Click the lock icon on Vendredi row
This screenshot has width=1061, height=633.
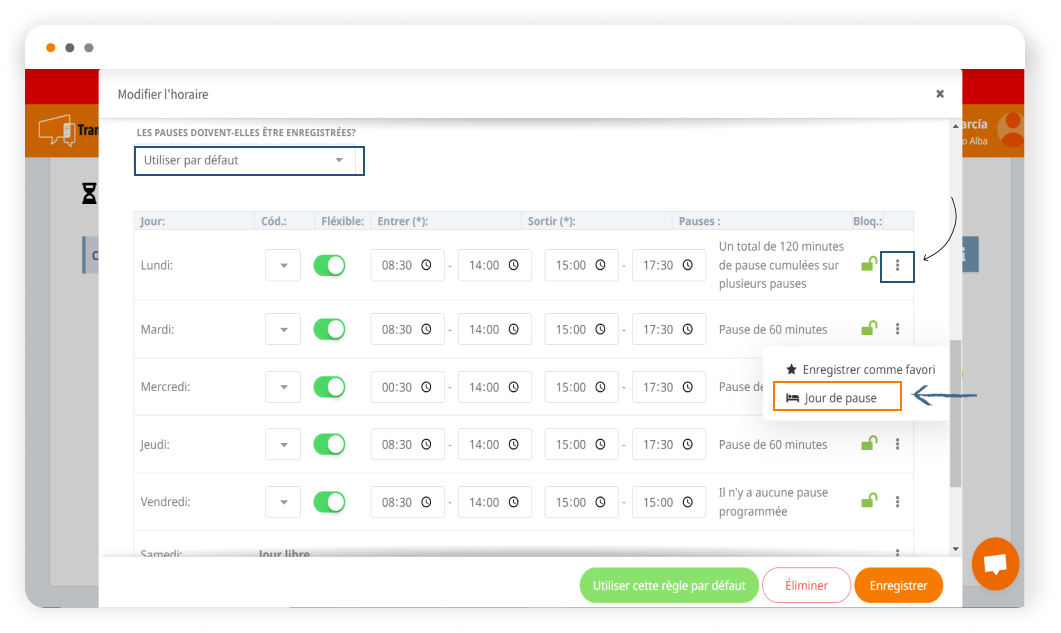coord(870,501)
